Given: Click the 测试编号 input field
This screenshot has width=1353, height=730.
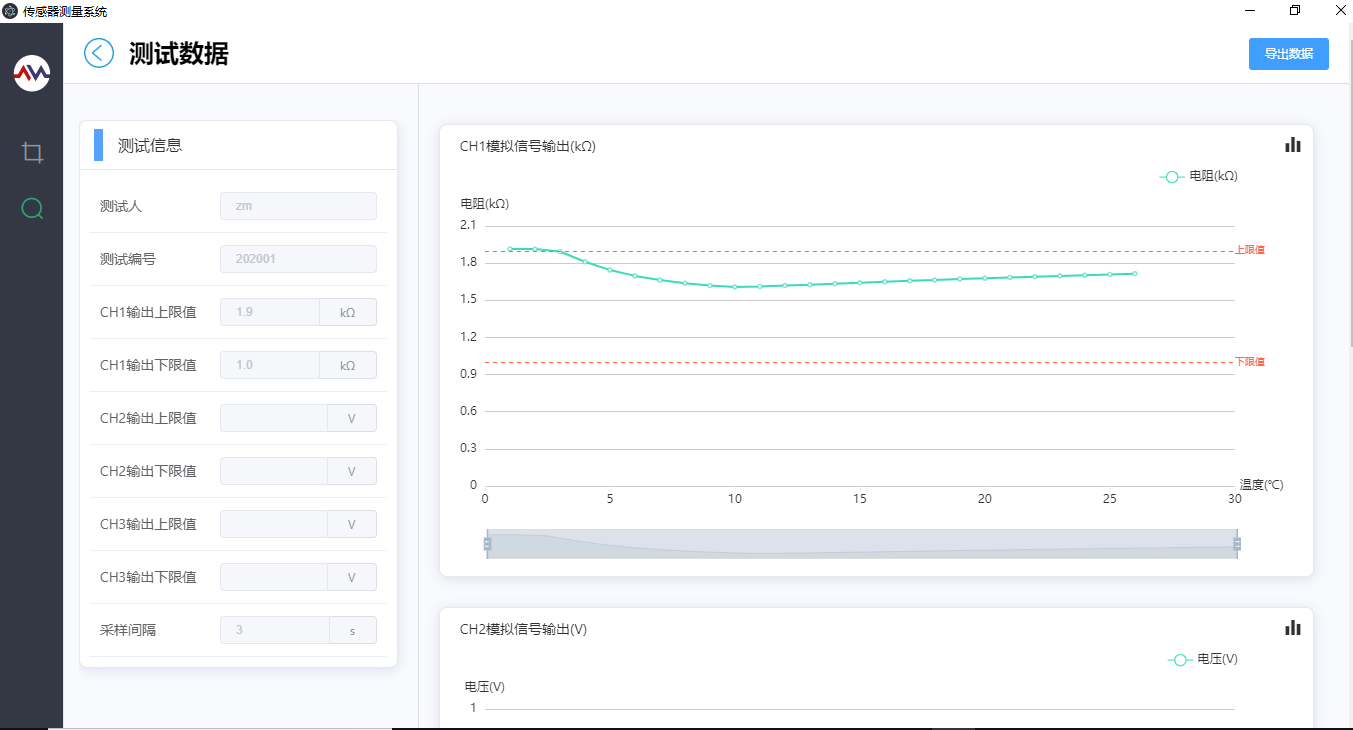Looking at the screenshot, I should tap(298, 259).
